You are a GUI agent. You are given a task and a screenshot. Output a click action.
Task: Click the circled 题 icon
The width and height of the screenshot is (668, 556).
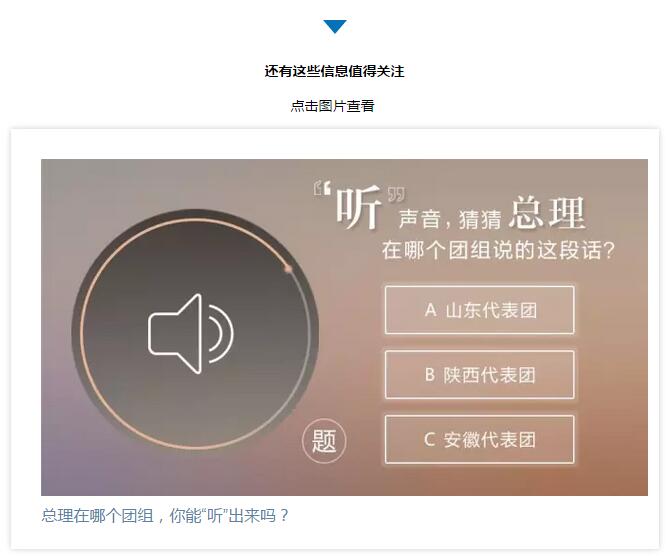(x=324, y=441)
